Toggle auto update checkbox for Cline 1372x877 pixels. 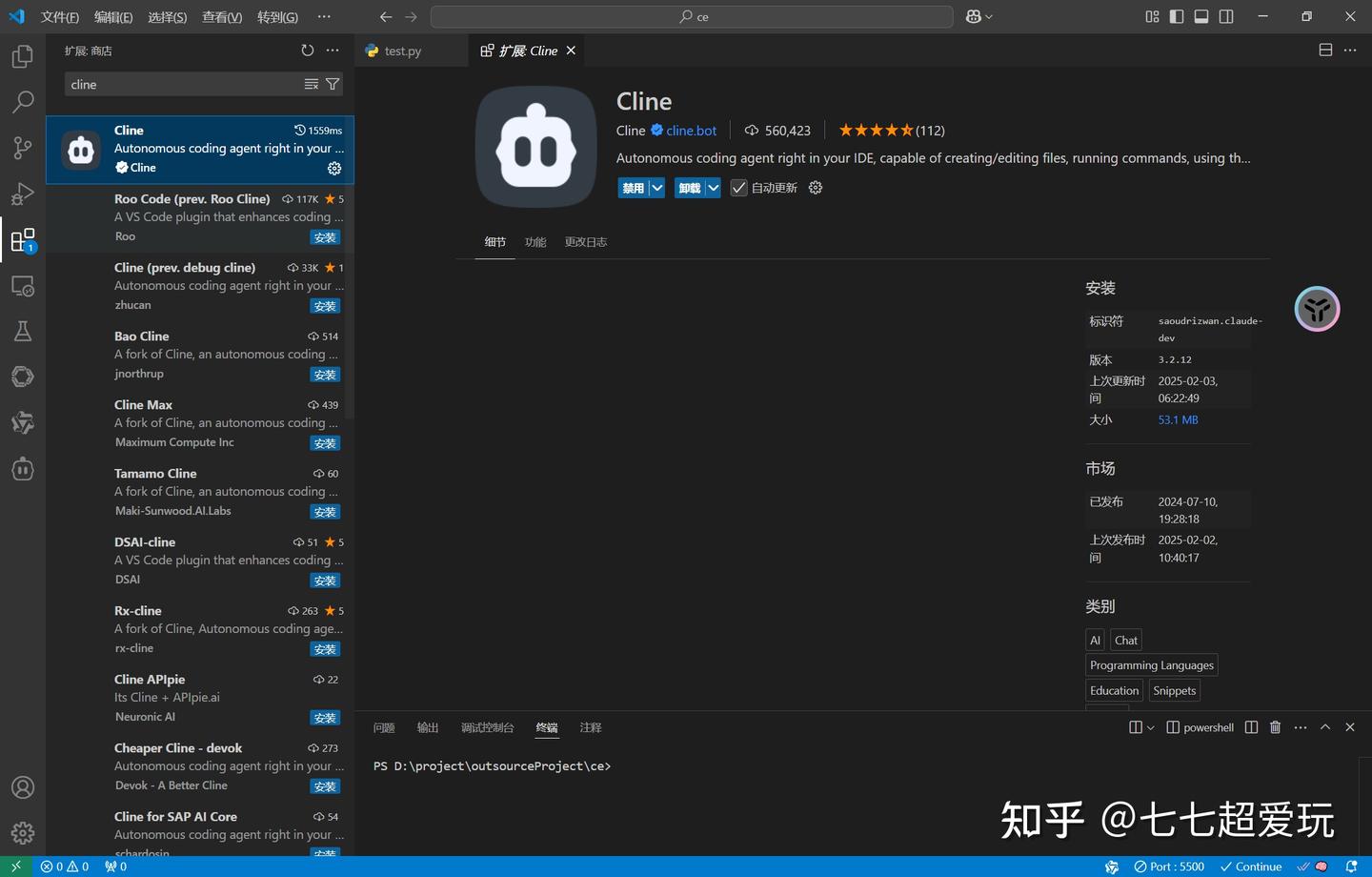click(739, 188)
